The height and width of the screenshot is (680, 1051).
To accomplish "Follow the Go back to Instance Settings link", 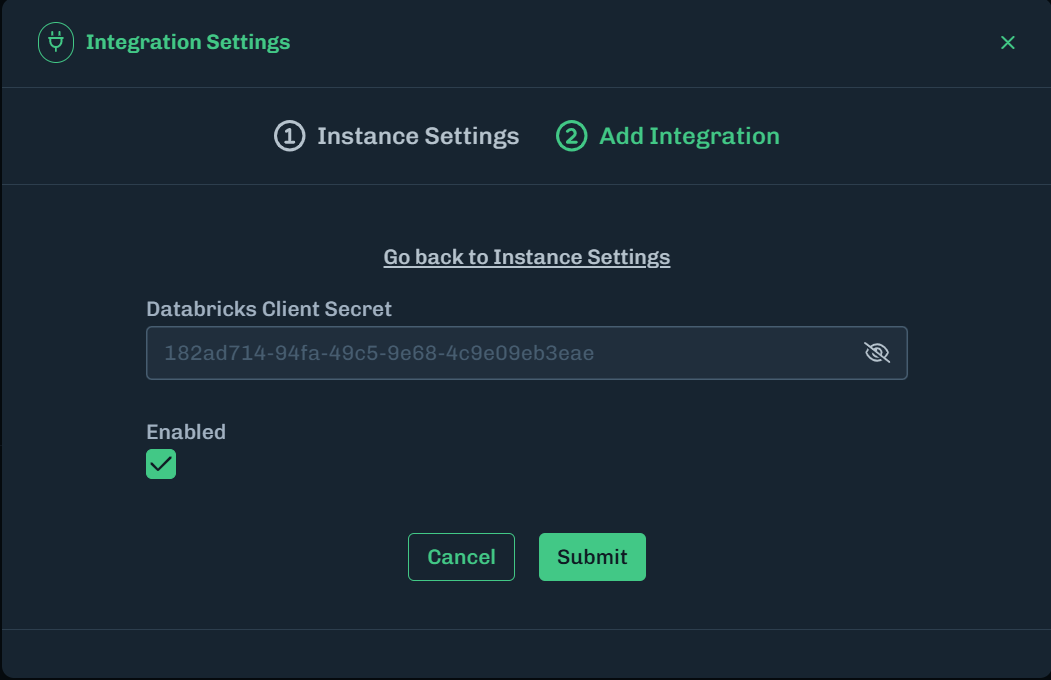I will coord(526,257).
